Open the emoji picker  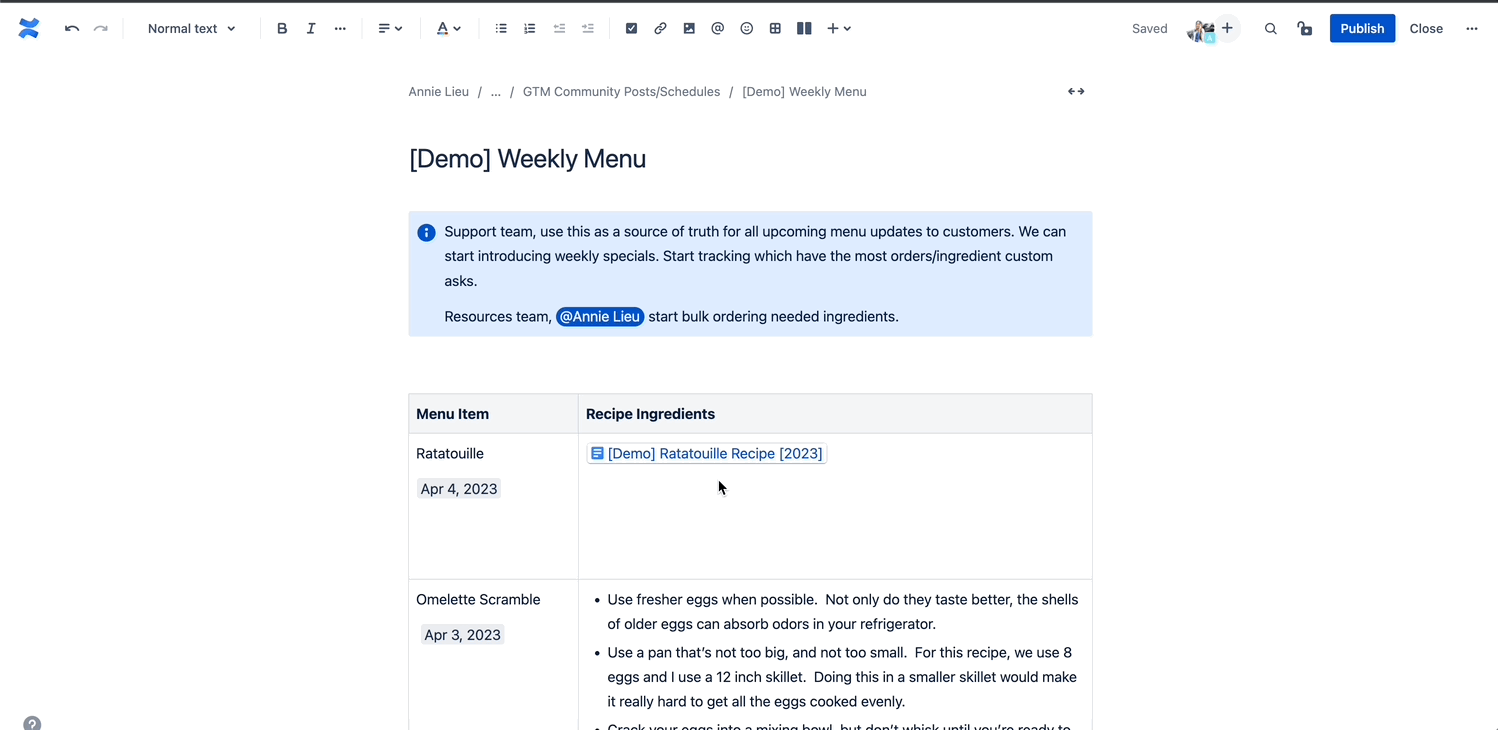746,29
